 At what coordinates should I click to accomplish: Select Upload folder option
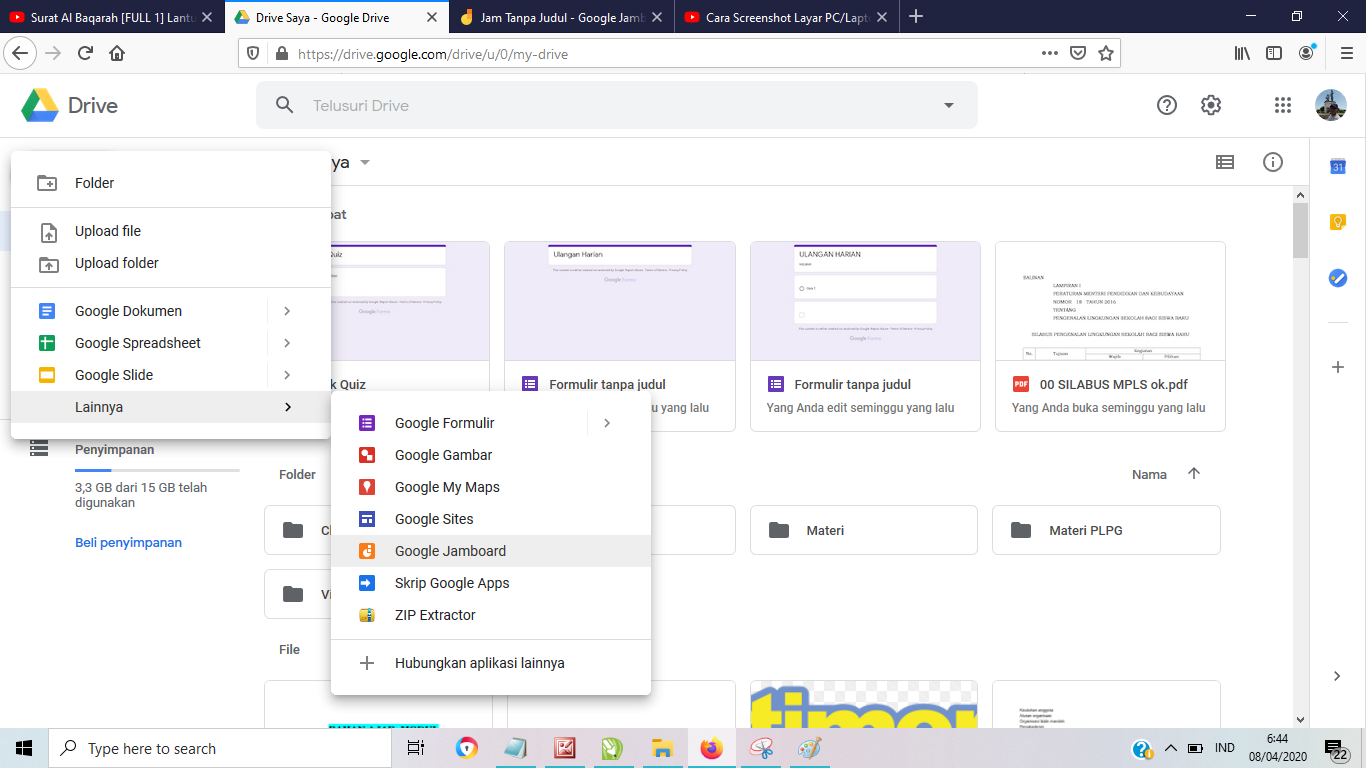tap(170, 263)
